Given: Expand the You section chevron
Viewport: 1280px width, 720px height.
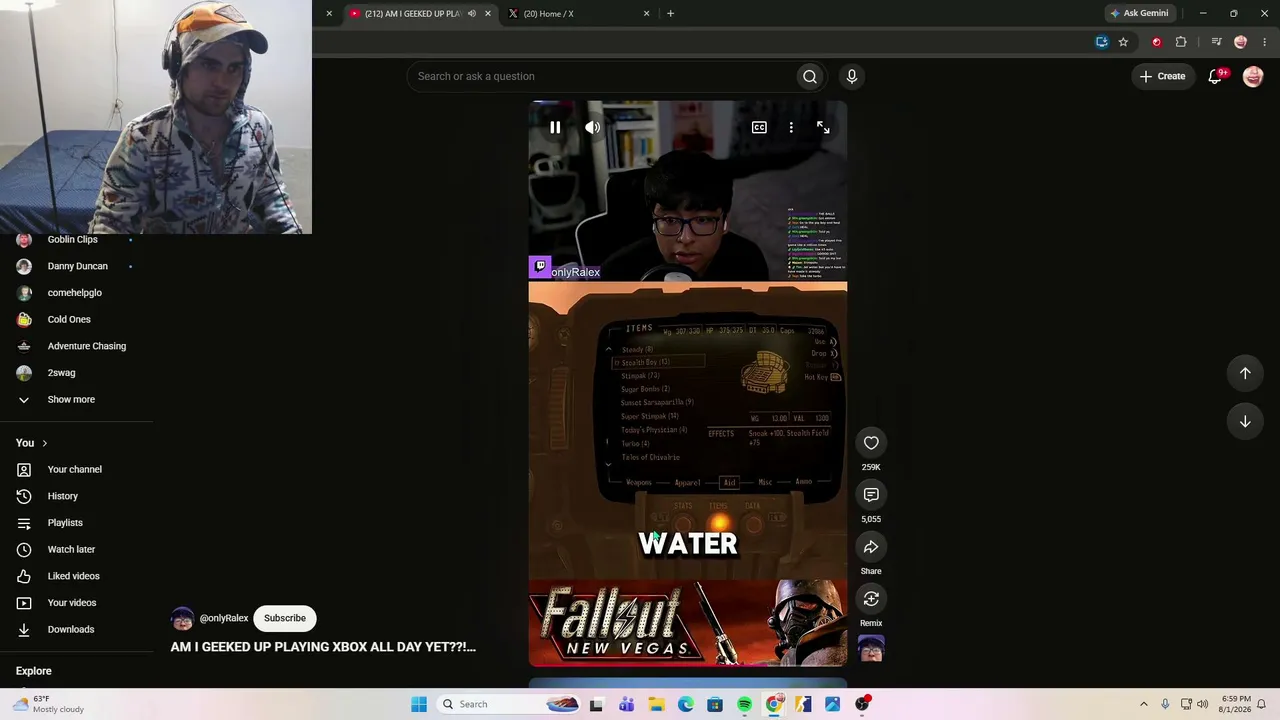Looking at the screenshot, I should click(x=44, y=443).
